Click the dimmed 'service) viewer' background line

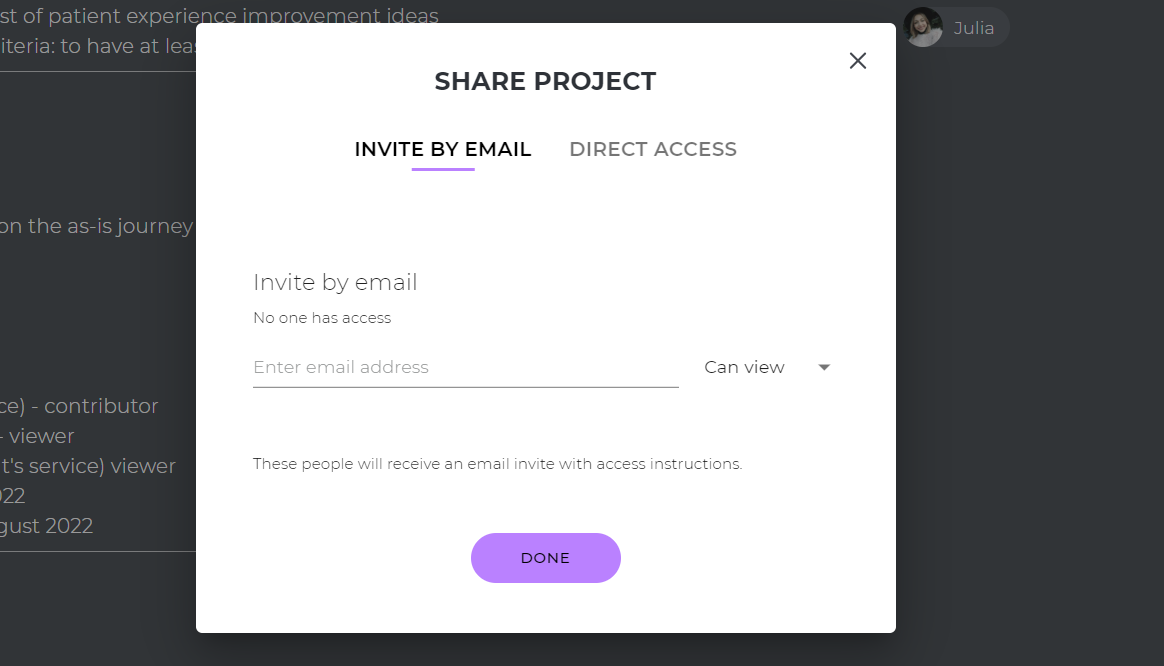tap(88, 466)
